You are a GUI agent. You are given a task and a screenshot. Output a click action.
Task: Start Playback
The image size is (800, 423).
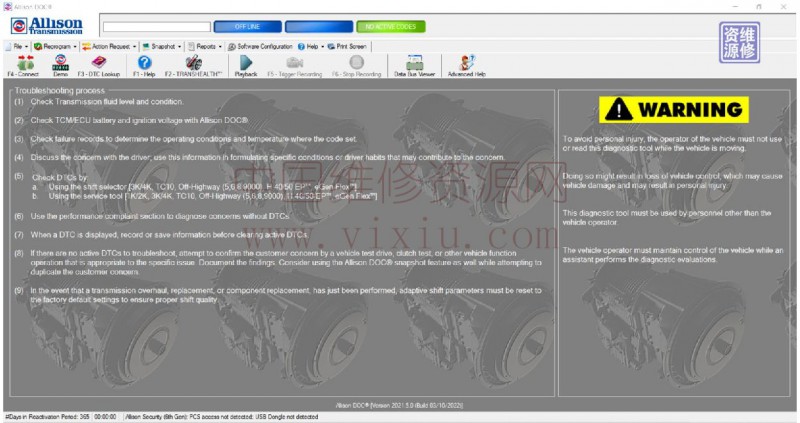coord(246,65)
